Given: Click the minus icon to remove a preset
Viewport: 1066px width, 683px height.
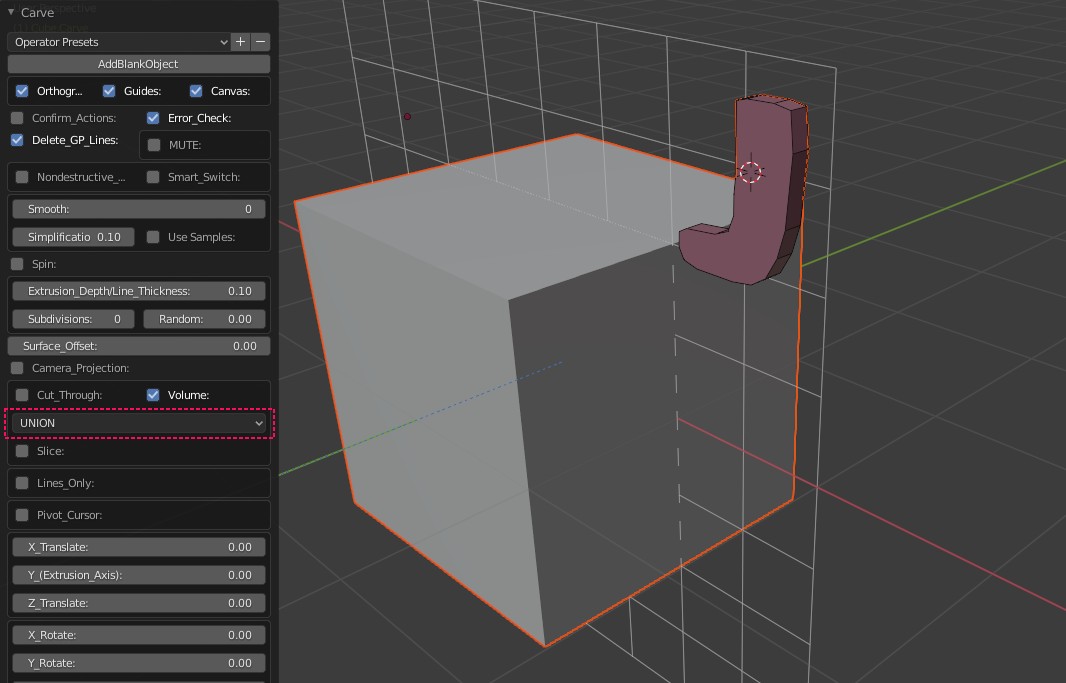Looking at the screenshot, I should tap(261, 42).
